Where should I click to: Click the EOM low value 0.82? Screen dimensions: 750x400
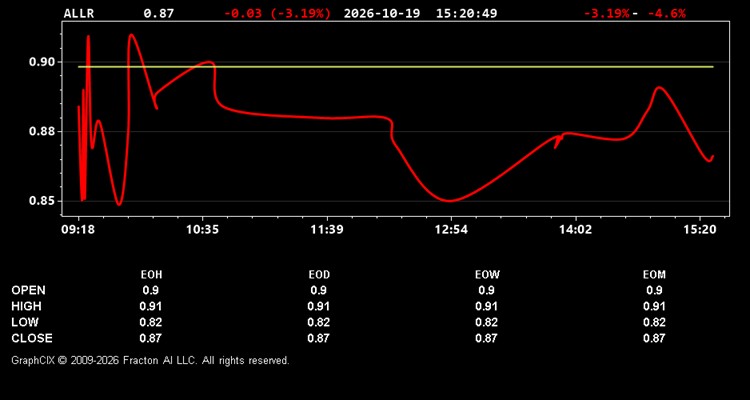654,322
